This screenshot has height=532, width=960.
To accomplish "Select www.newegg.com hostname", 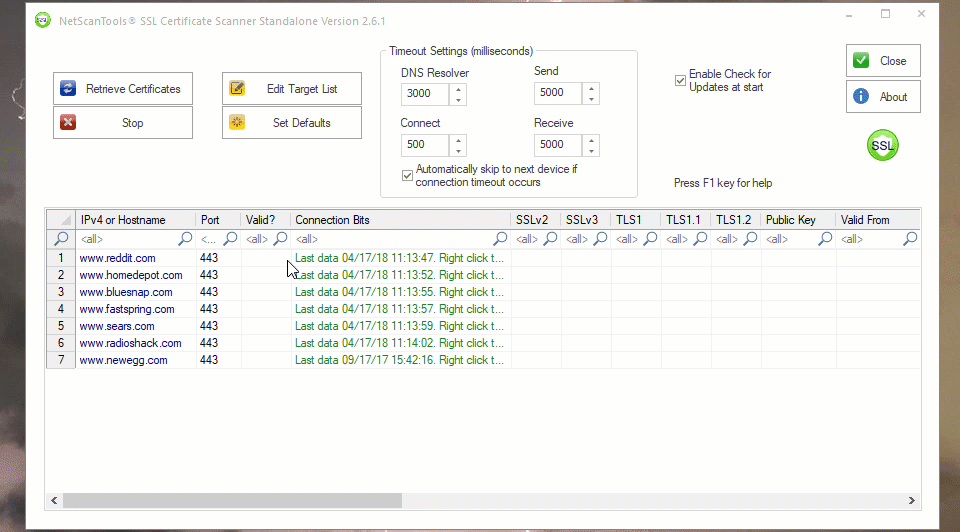I will point(124,360).
